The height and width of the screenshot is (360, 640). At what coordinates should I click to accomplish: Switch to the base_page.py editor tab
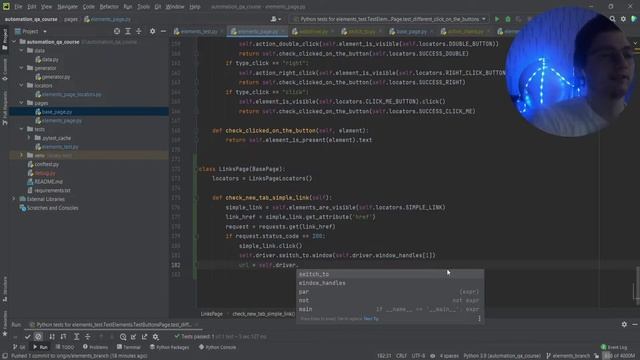point(411,31)
